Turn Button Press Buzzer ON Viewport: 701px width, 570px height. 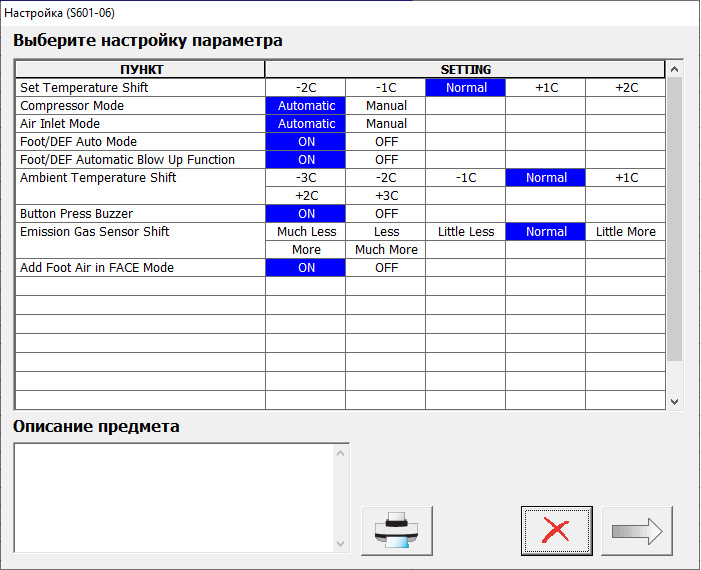point(306,214)
